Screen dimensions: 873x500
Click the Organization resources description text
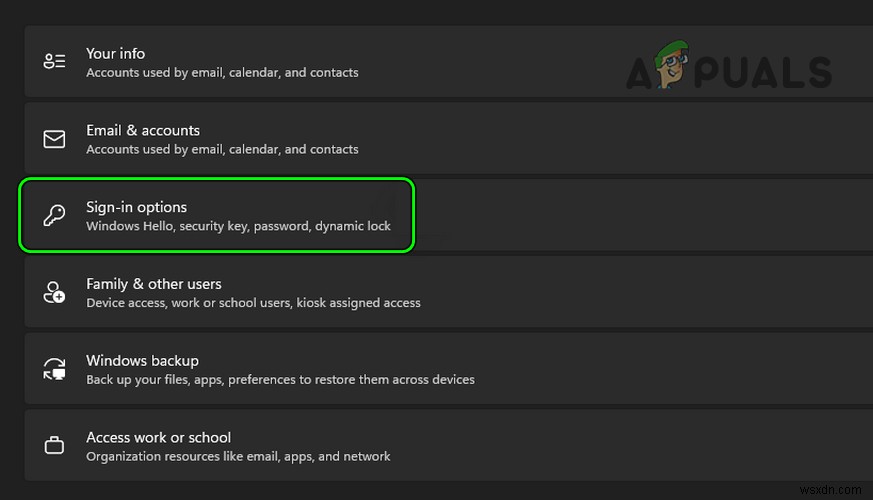[238, 457]
